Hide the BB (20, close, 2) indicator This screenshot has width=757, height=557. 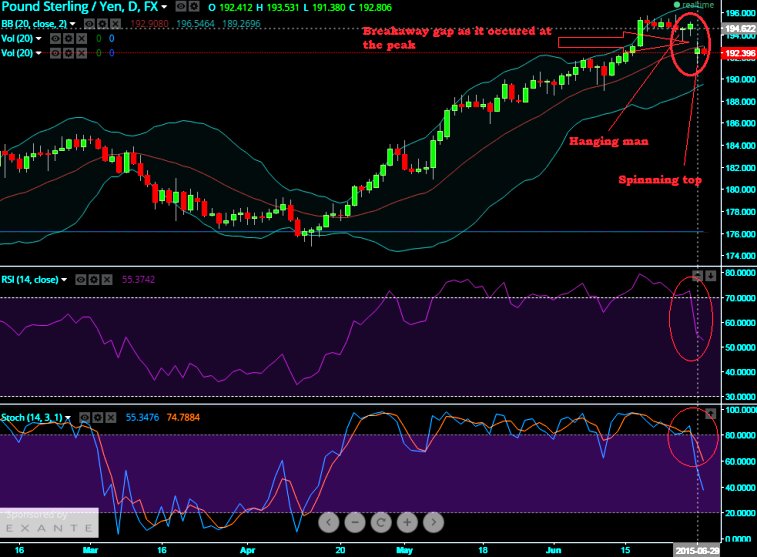(x=90, y=24)
